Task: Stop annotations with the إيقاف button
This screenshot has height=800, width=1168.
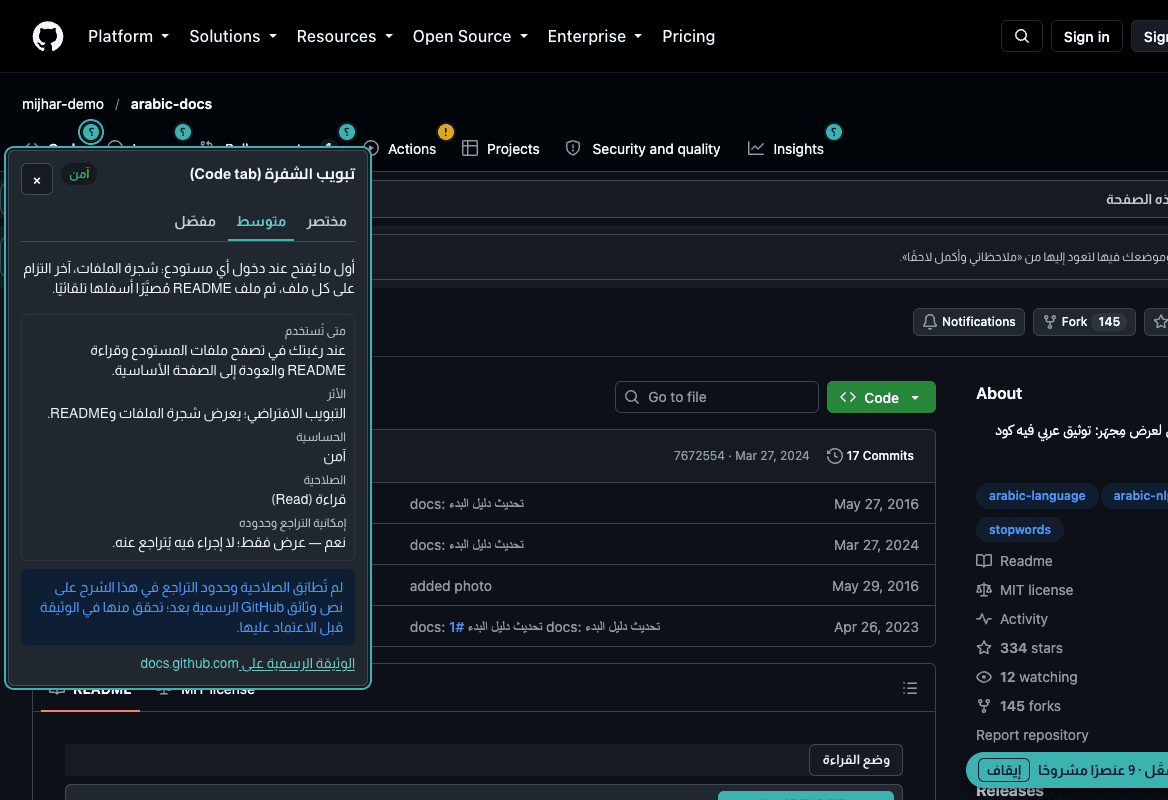Action: [x=1003, y=770]
